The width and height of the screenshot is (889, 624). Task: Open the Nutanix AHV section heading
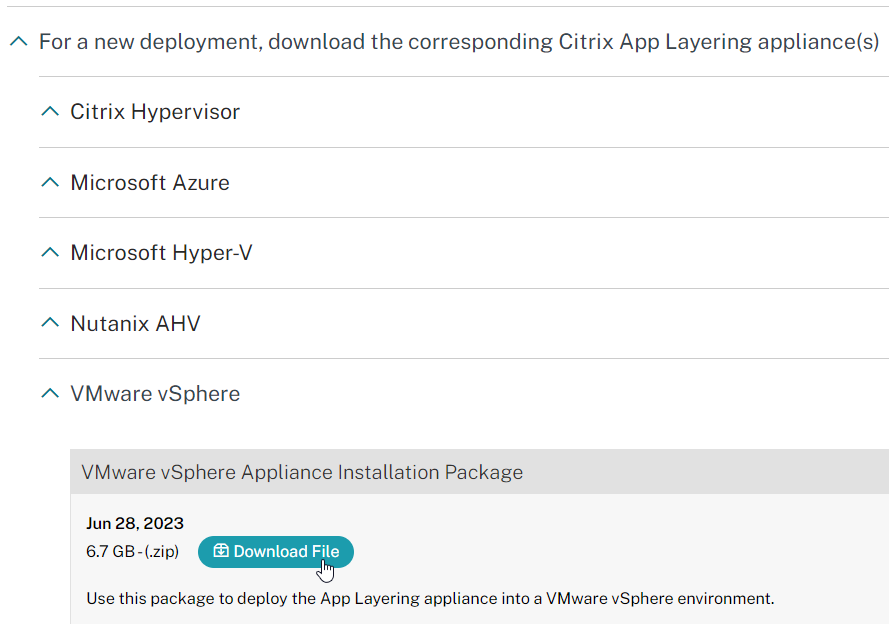click(135, 324)
